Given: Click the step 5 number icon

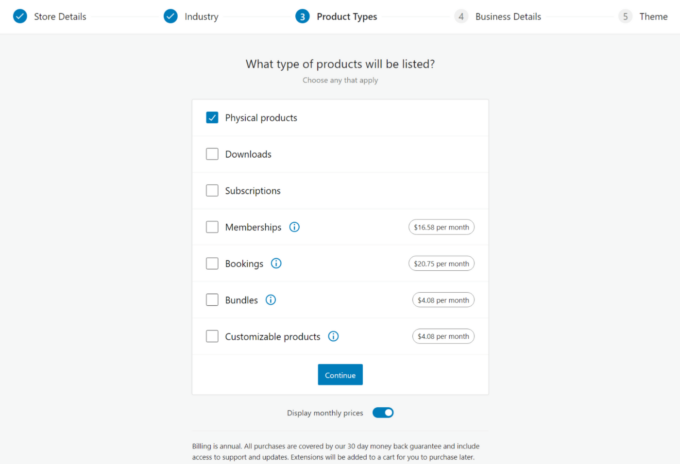Looking at the screenshot, I should pos(625,16).
